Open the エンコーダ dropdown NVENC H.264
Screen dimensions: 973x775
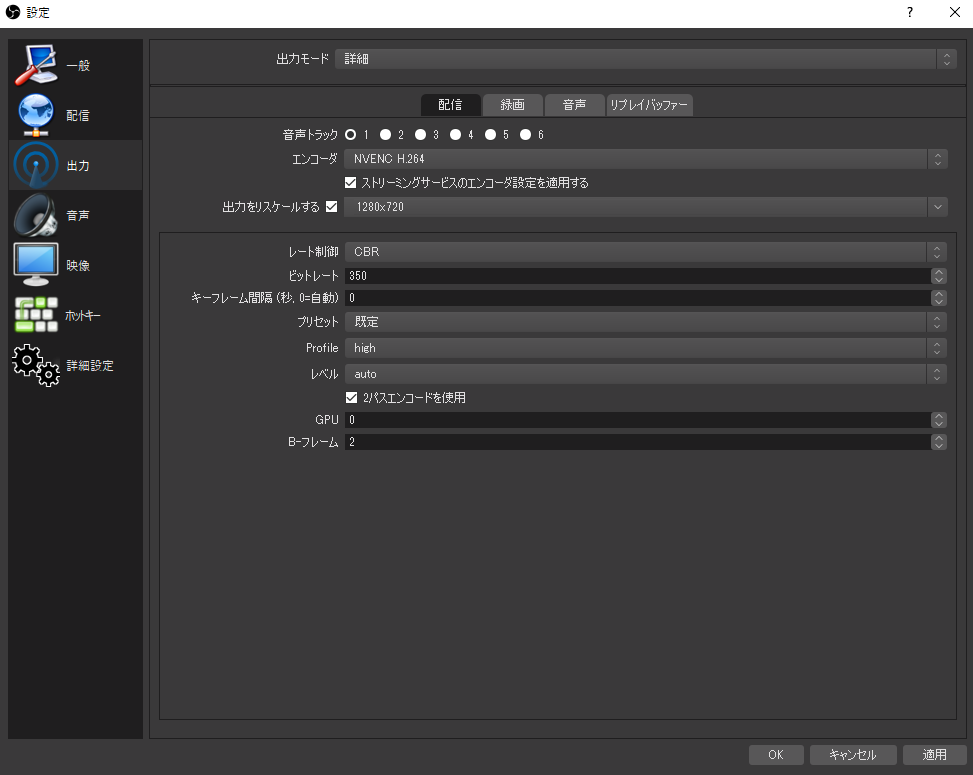tap(646, 159)
